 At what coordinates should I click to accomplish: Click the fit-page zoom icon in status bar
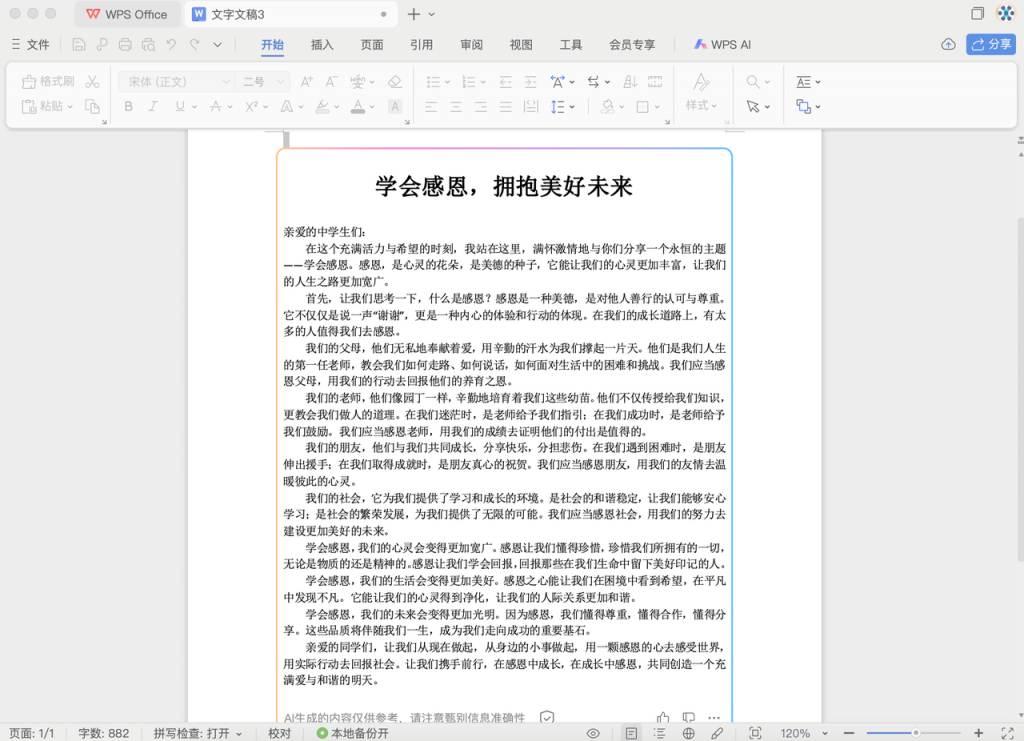(755, 733)
